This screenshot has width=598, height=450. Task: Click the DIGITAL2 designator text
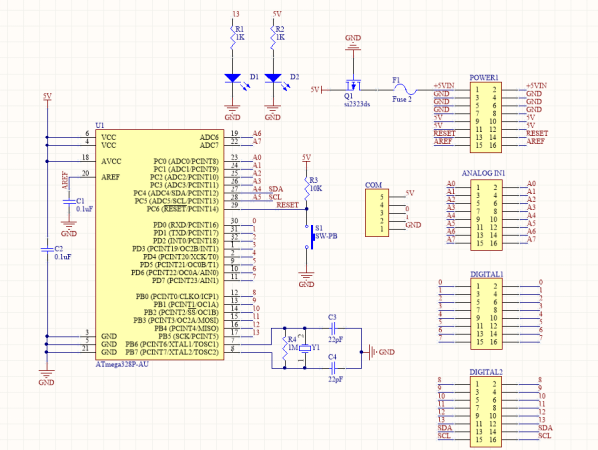486,372
